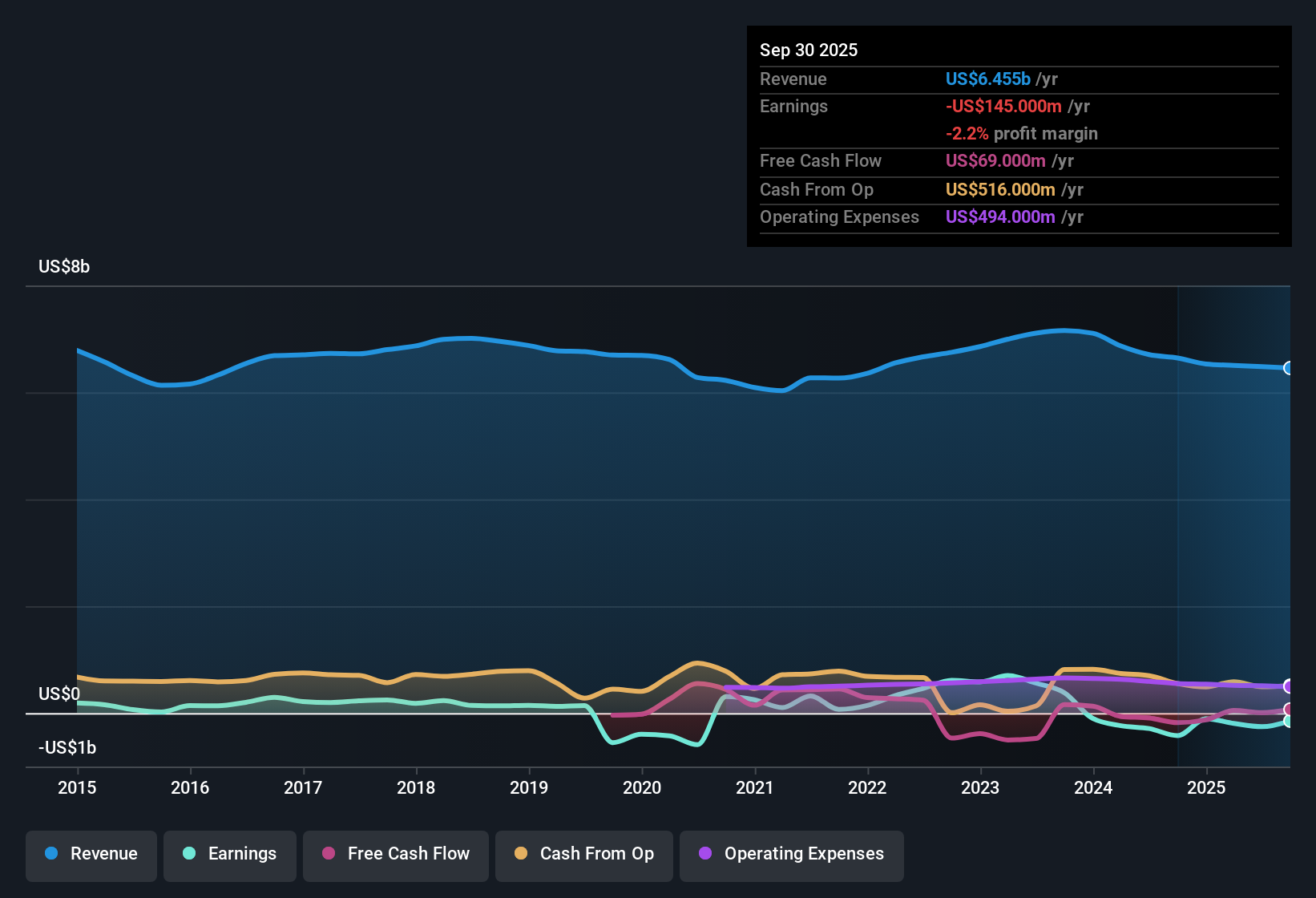Click the -2.2% profit margin text

coord(1021,133)
